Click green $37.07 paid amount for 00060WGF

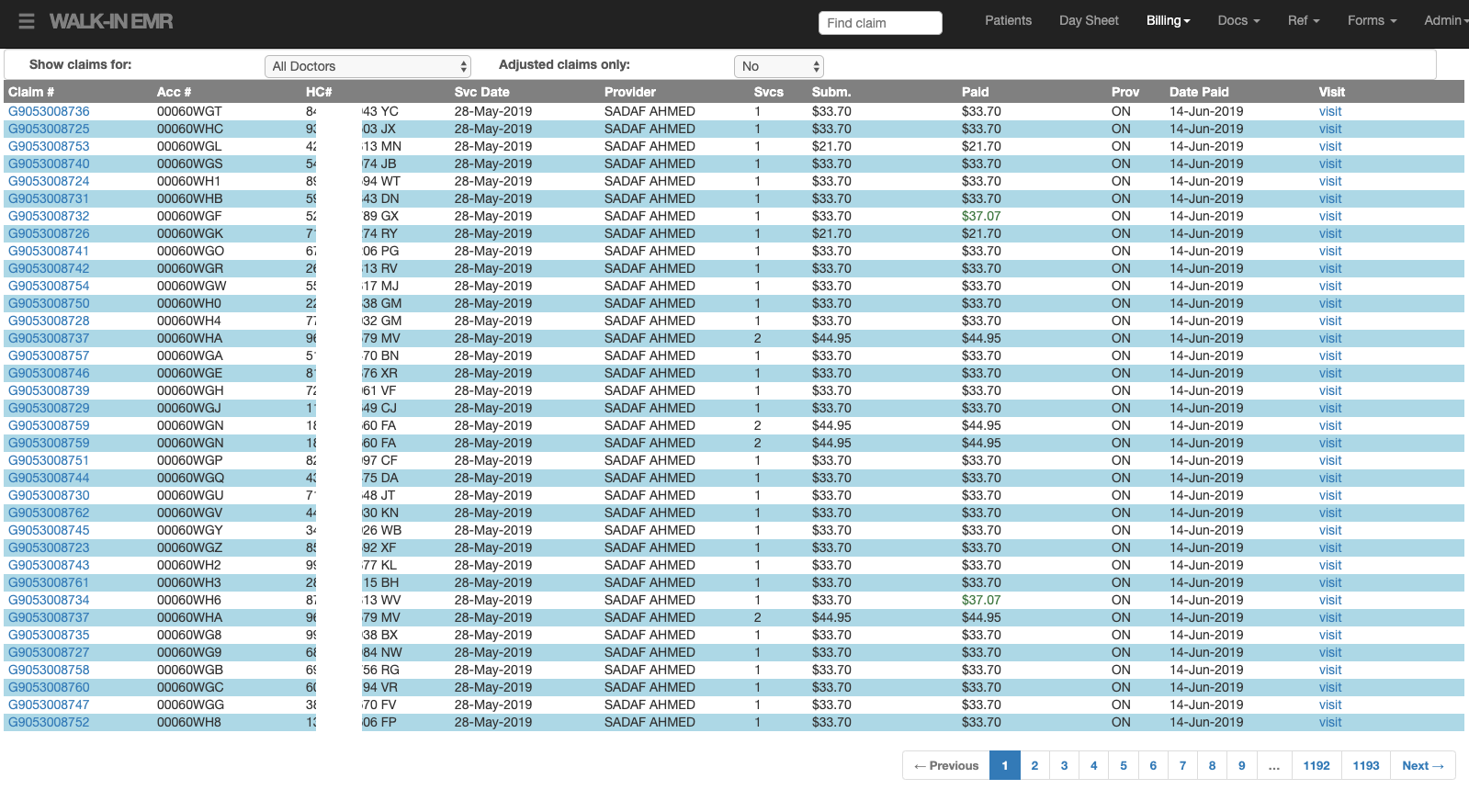981,216
